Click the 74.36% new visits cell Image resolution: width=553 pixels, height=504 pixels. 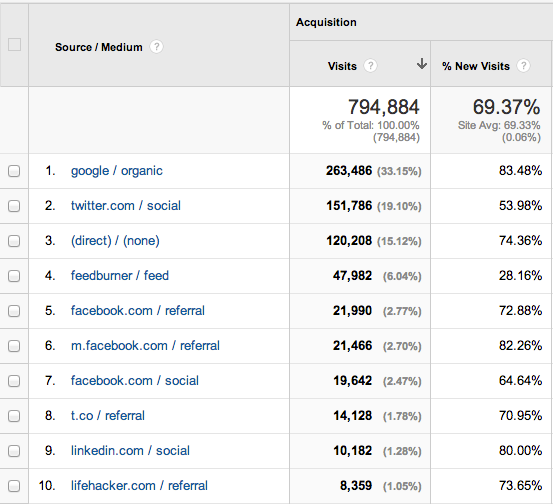[520, 241]
